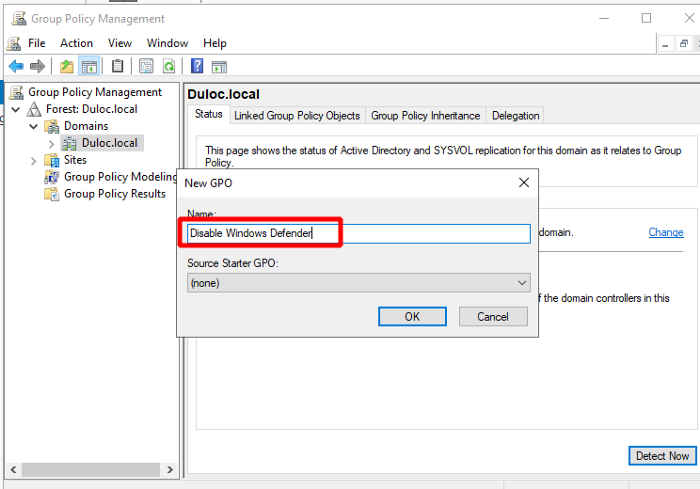
Task: Switch to the Delegation tab
Action: [516, 116]
